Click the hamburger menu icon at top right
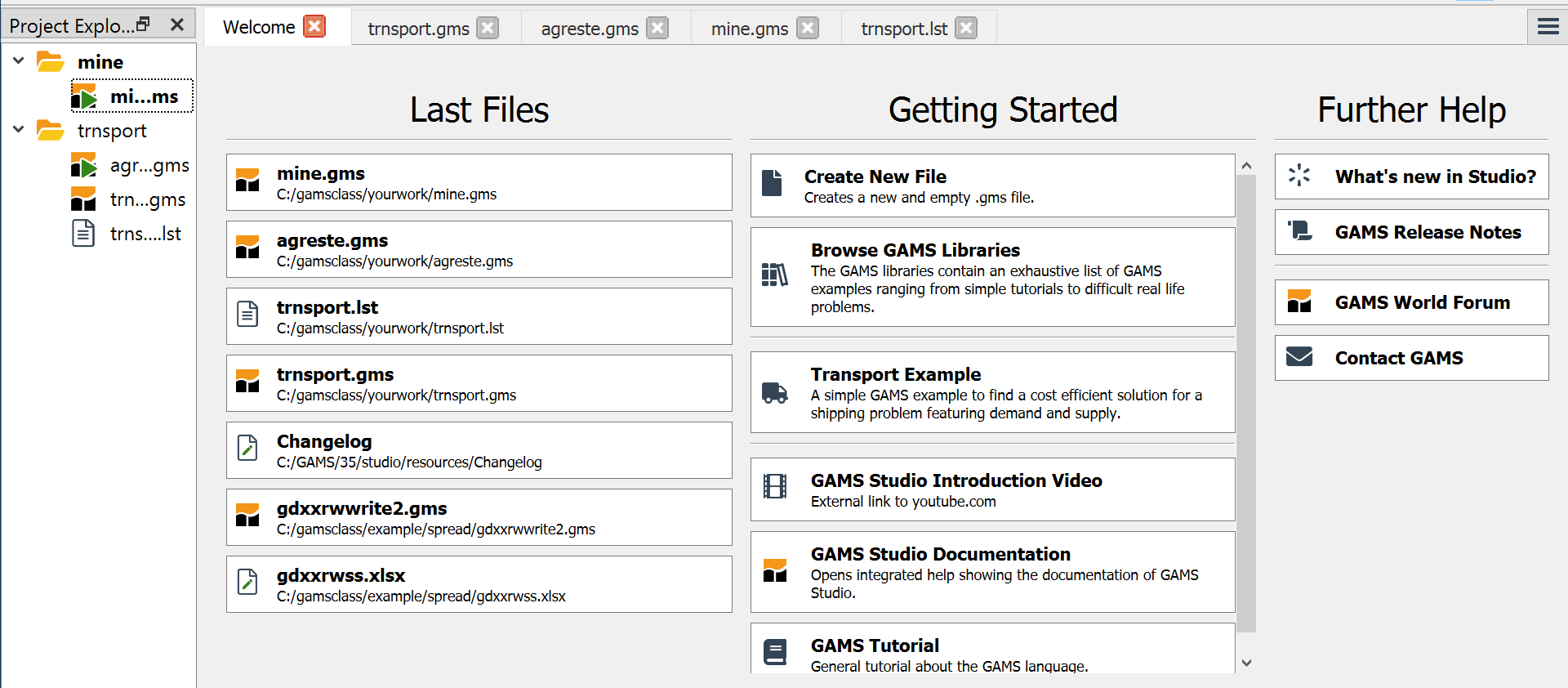The height and width of the screenshot is (688, 1568). [1548, 27]
